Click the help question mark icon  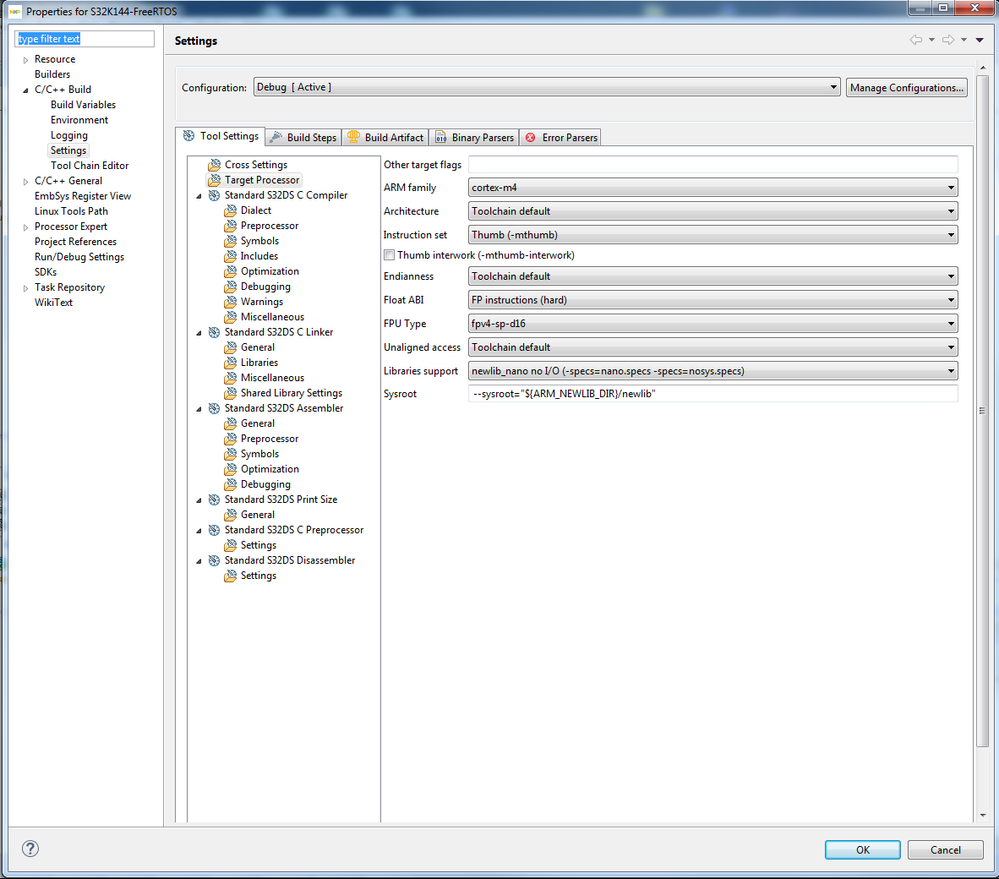click(x=30, y=848)
